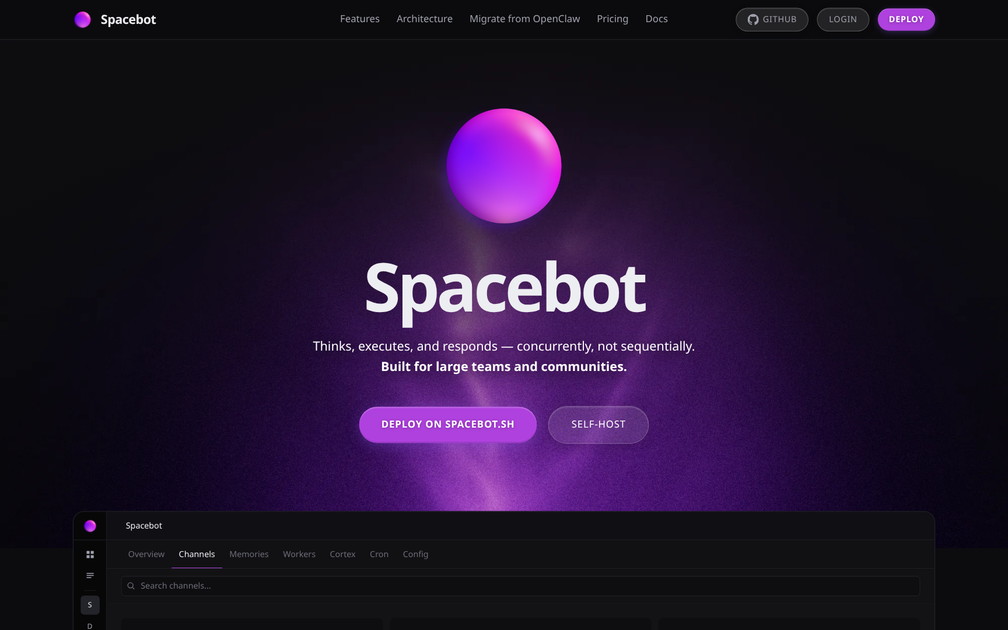Open the Docs link
Image resolution: width=1008 pixels, height=630 pixels.
point(656,19)
